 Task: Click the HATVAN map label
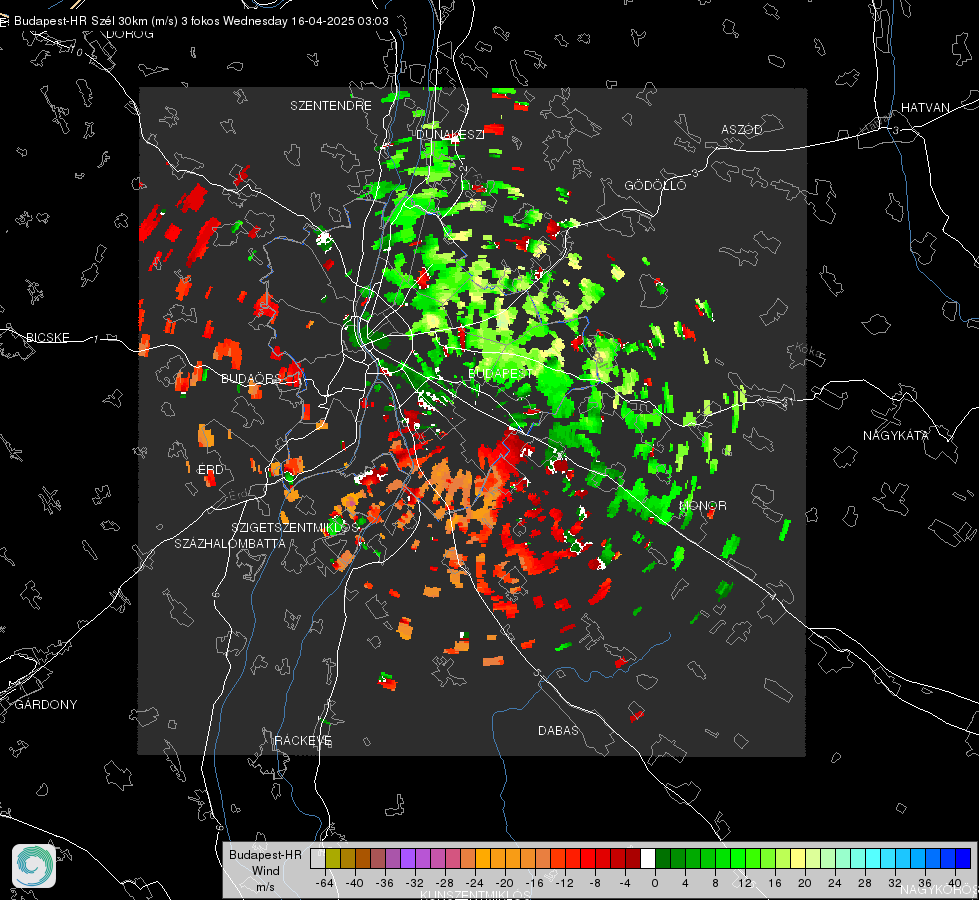pyautogui.click(x=925, y=107)
